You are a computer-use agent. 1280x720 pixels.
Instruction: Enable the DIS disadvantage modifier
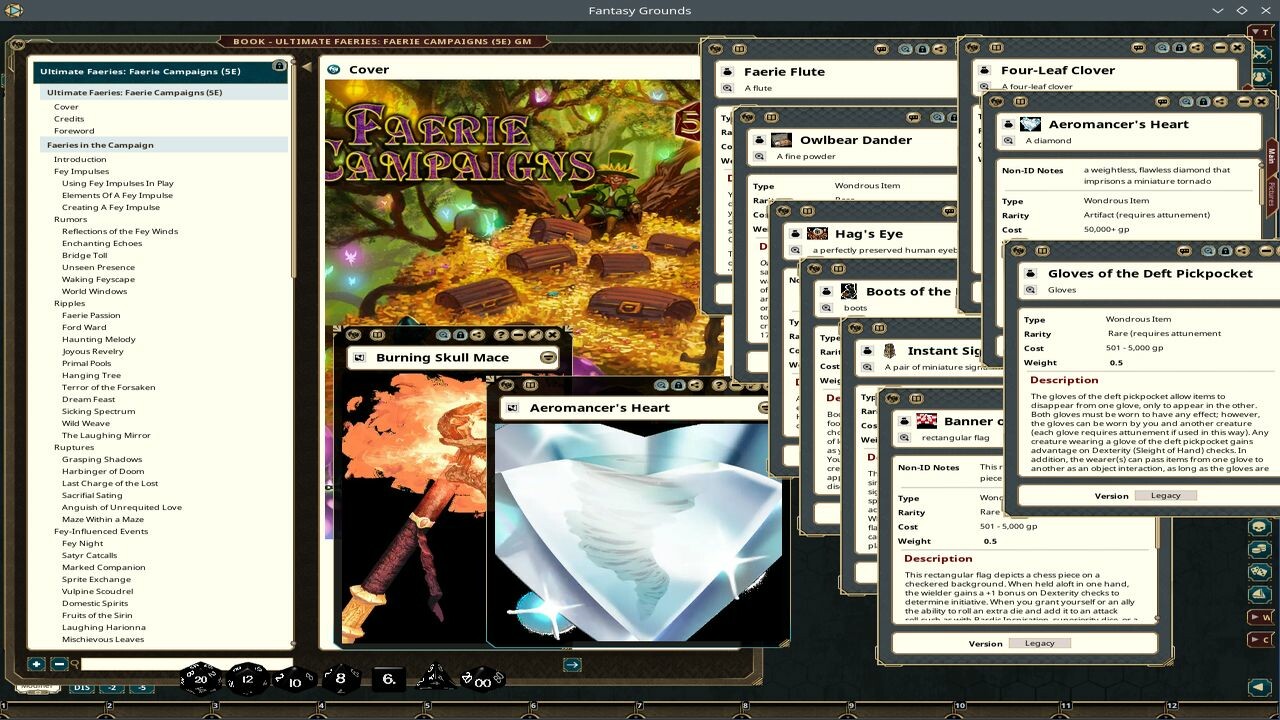click(x=82, y=688)
